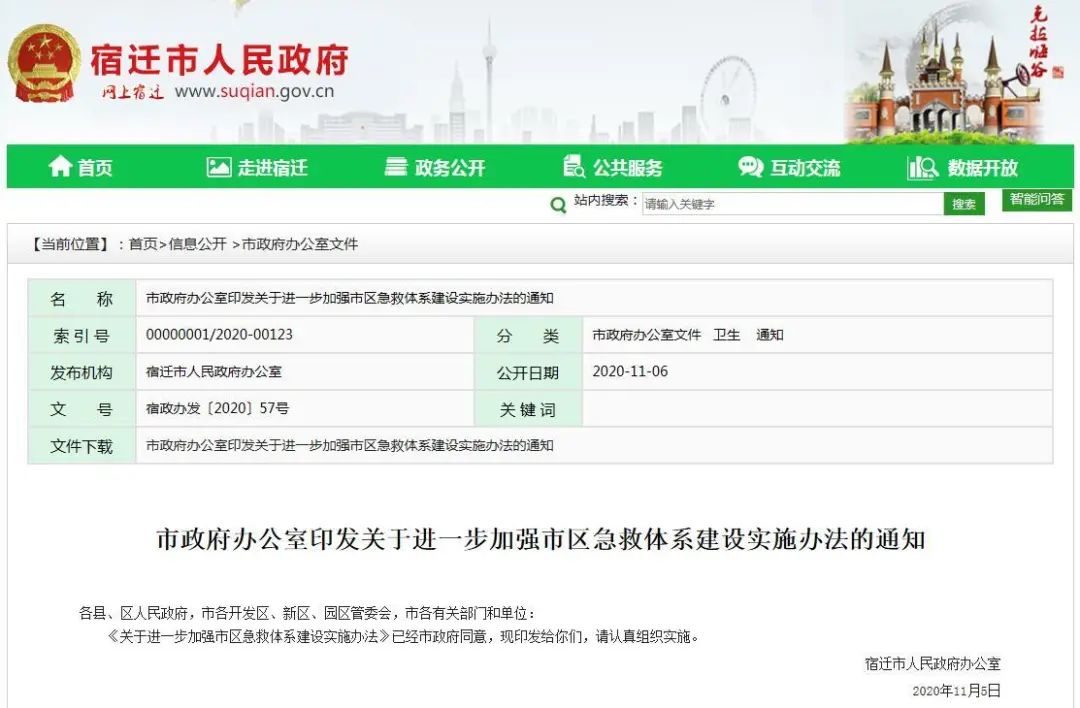Click the salutation line starting 各县、区人民政府
Viewport: 1080px width, 708px height.
click(x=307, y=613)
